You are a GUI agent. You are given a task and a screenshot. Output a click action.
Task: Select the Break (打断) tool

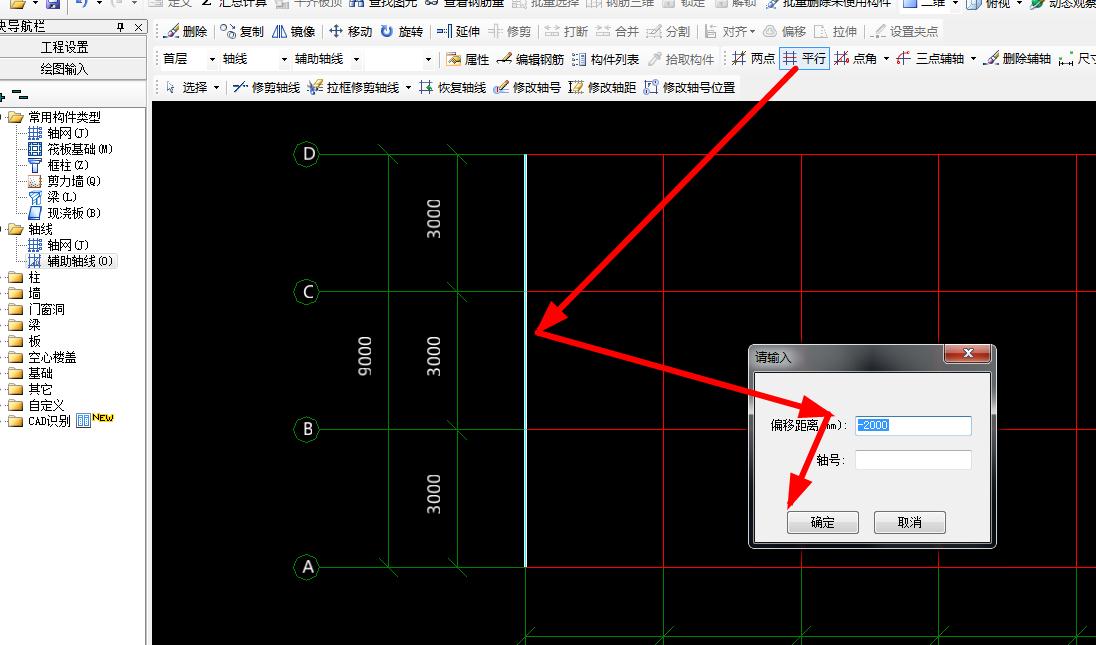(566, 31)
